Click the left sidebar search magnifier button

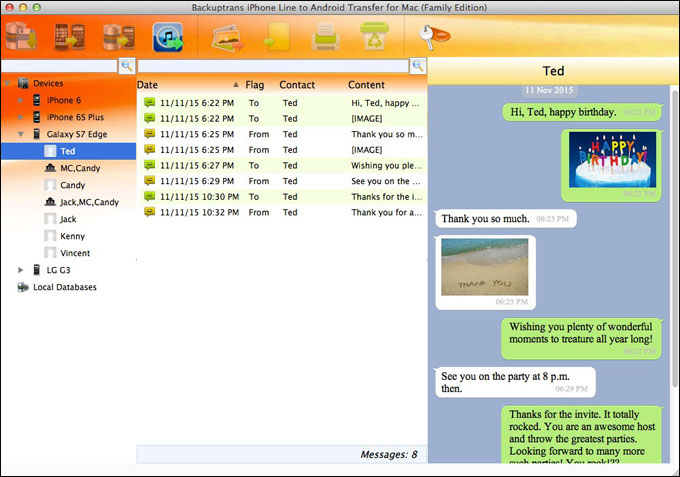127,65
